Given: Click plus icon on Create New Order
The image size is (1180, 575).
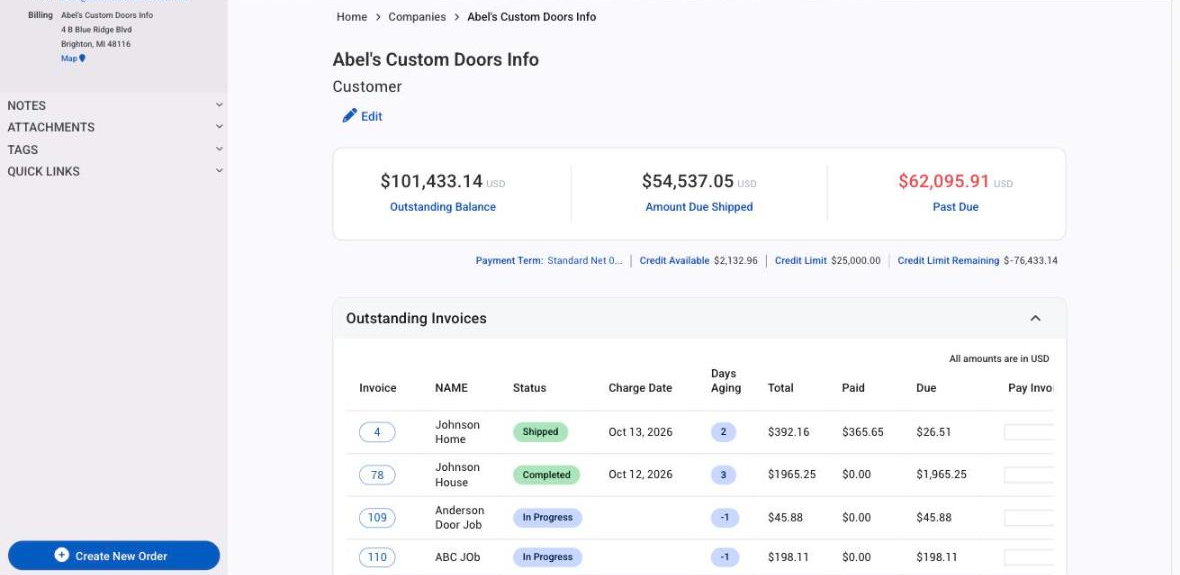Looking at the screenshot, I should tap(62, 555).
